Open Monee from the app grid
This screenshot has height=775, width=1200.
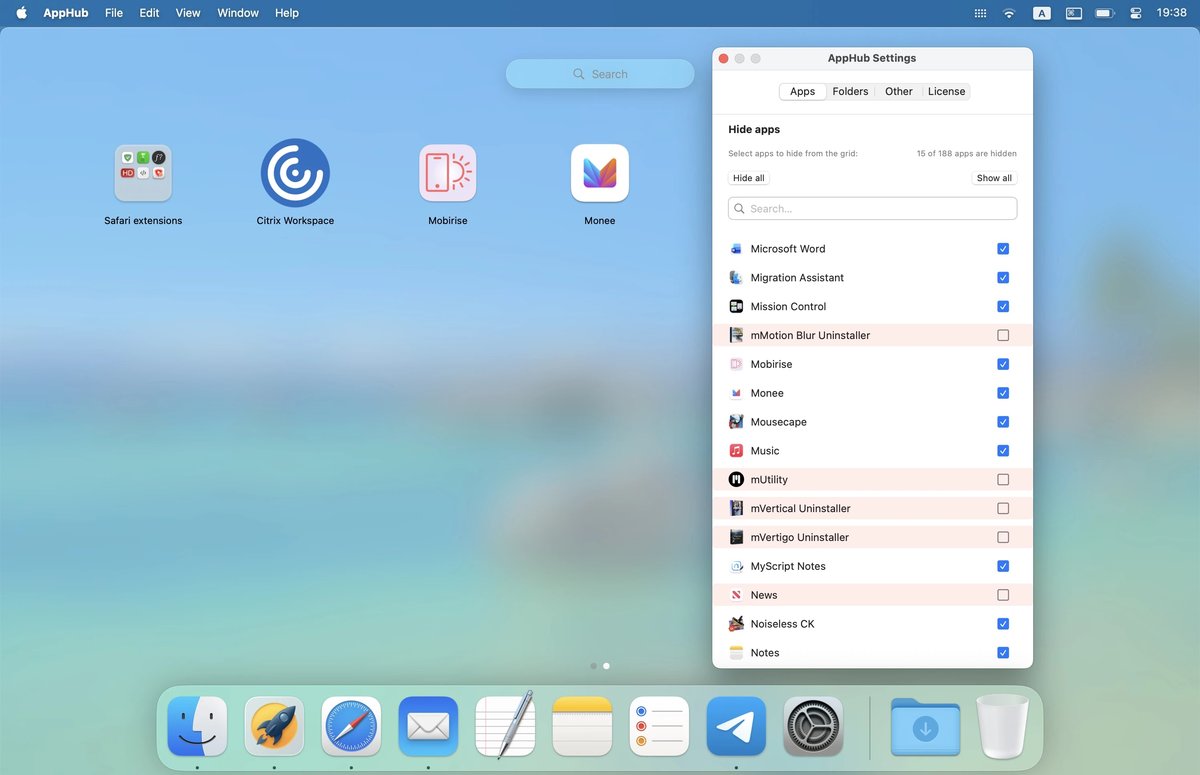pos(599,172)
